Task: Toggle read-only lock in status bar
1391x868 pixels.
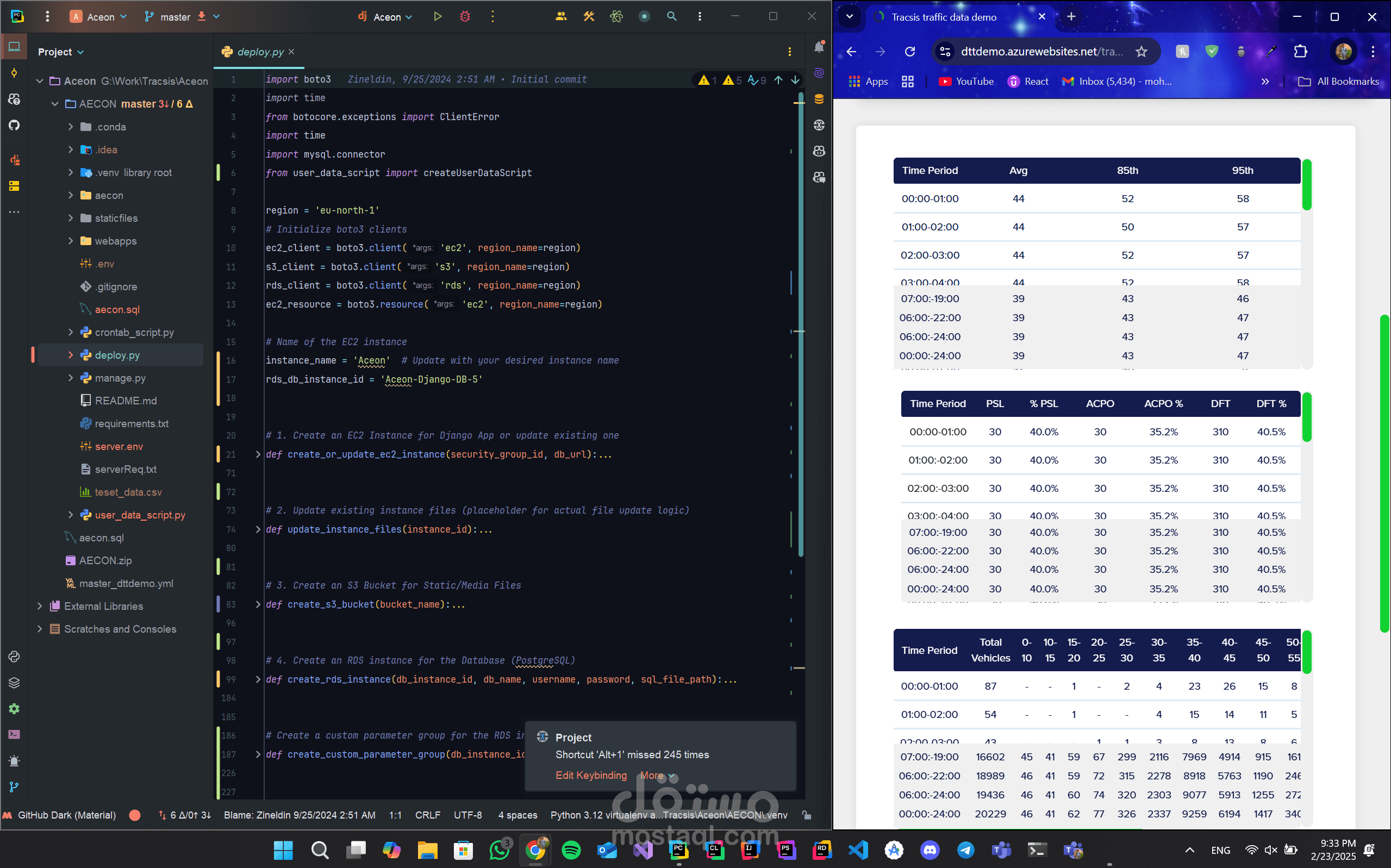Action: (807, 815)
